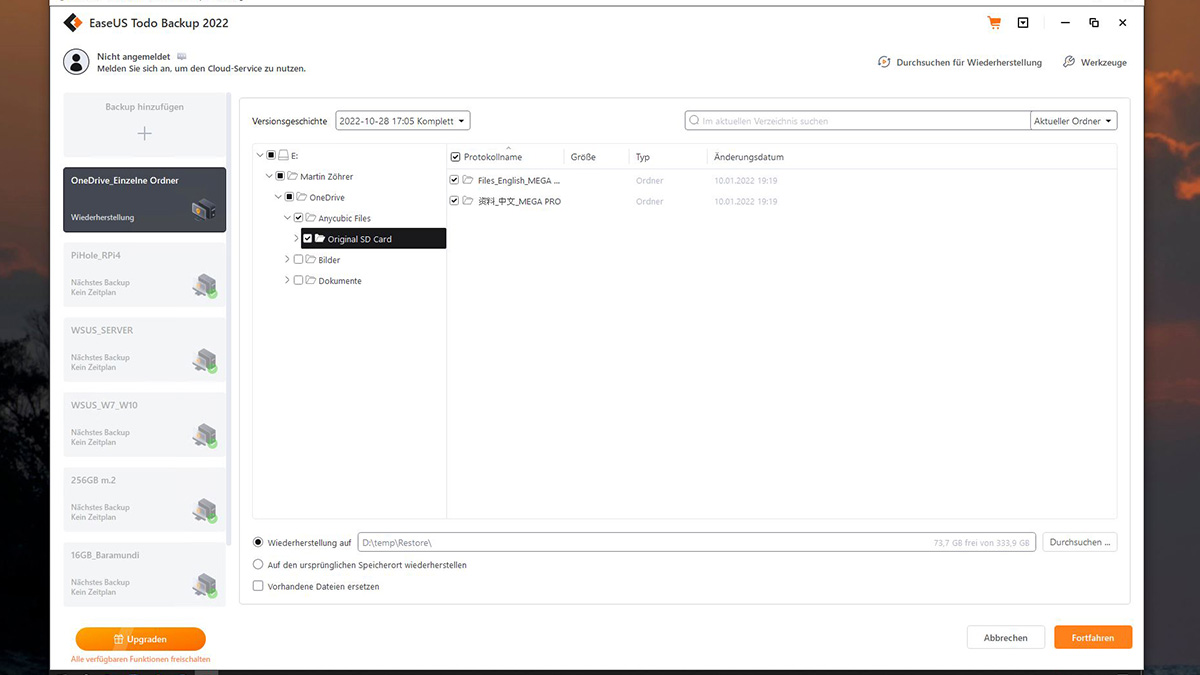Screen dimensions: 1200x675
Task: Click the Abbrechen button
Action: pos(1005,637)
